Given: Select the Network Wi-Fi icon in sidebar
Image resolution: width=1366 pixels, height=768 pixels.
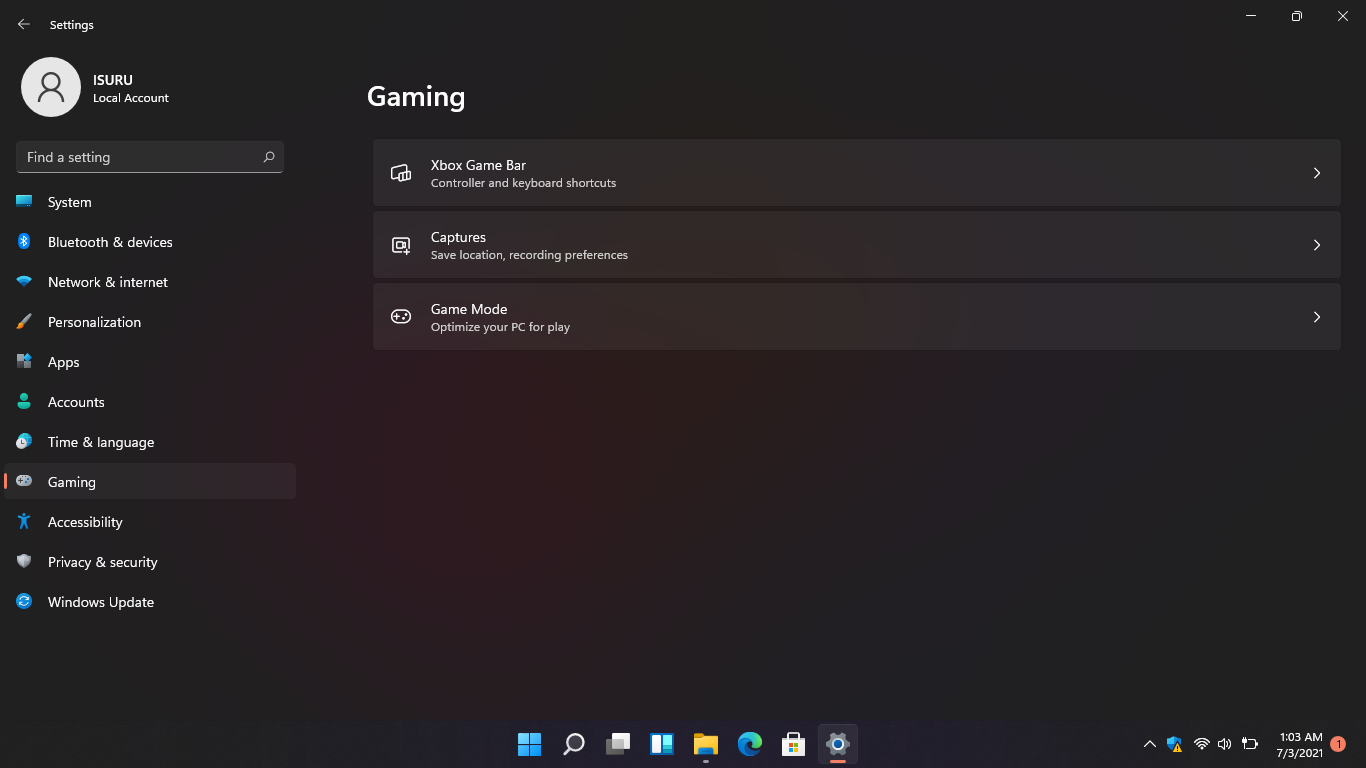Looking at the screenshot, I should tap(24, 282).
